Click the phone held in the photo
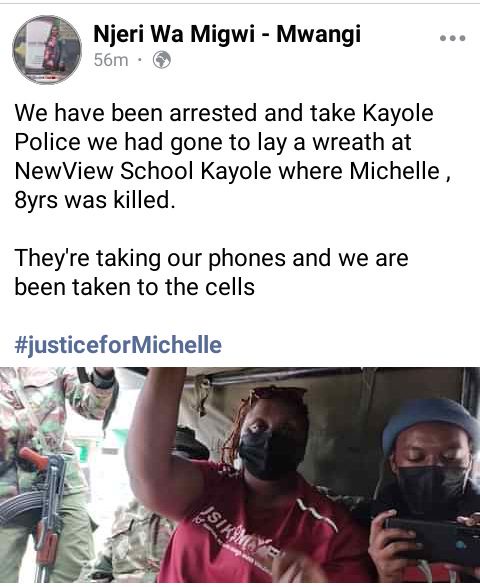This screenshot has height=587, width=480. 431,539
